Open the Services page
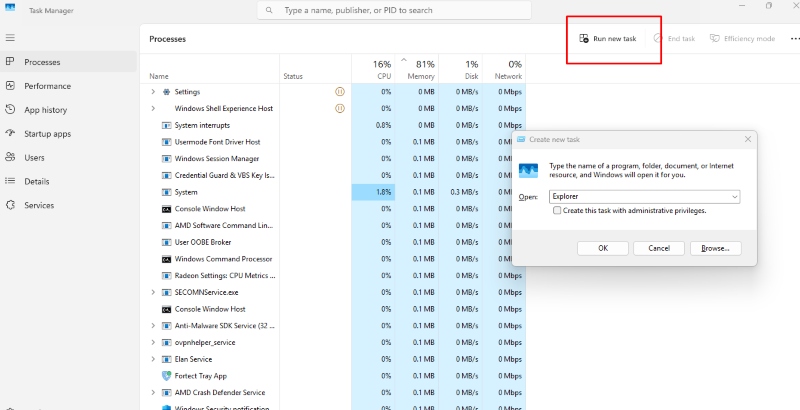This screenshot has height=410, width=800. click(68, 205)
